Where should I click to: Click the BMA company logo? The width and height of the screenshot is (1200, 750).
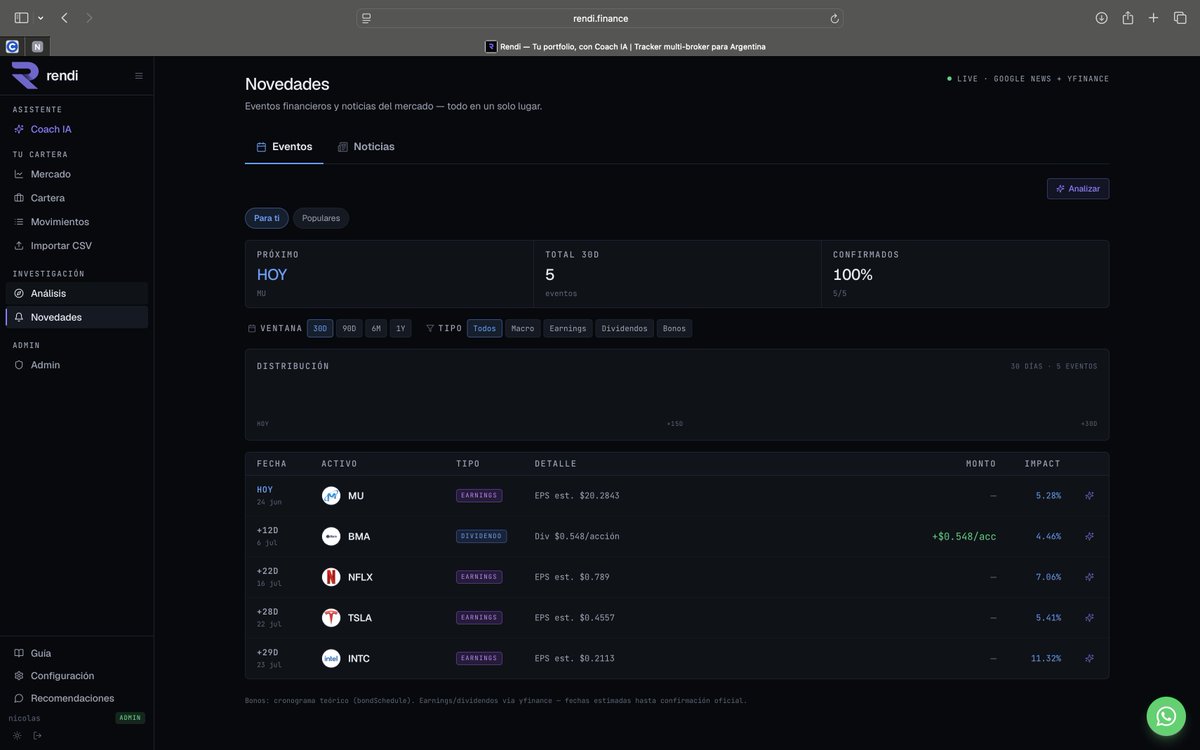click(x=331, y=536)
